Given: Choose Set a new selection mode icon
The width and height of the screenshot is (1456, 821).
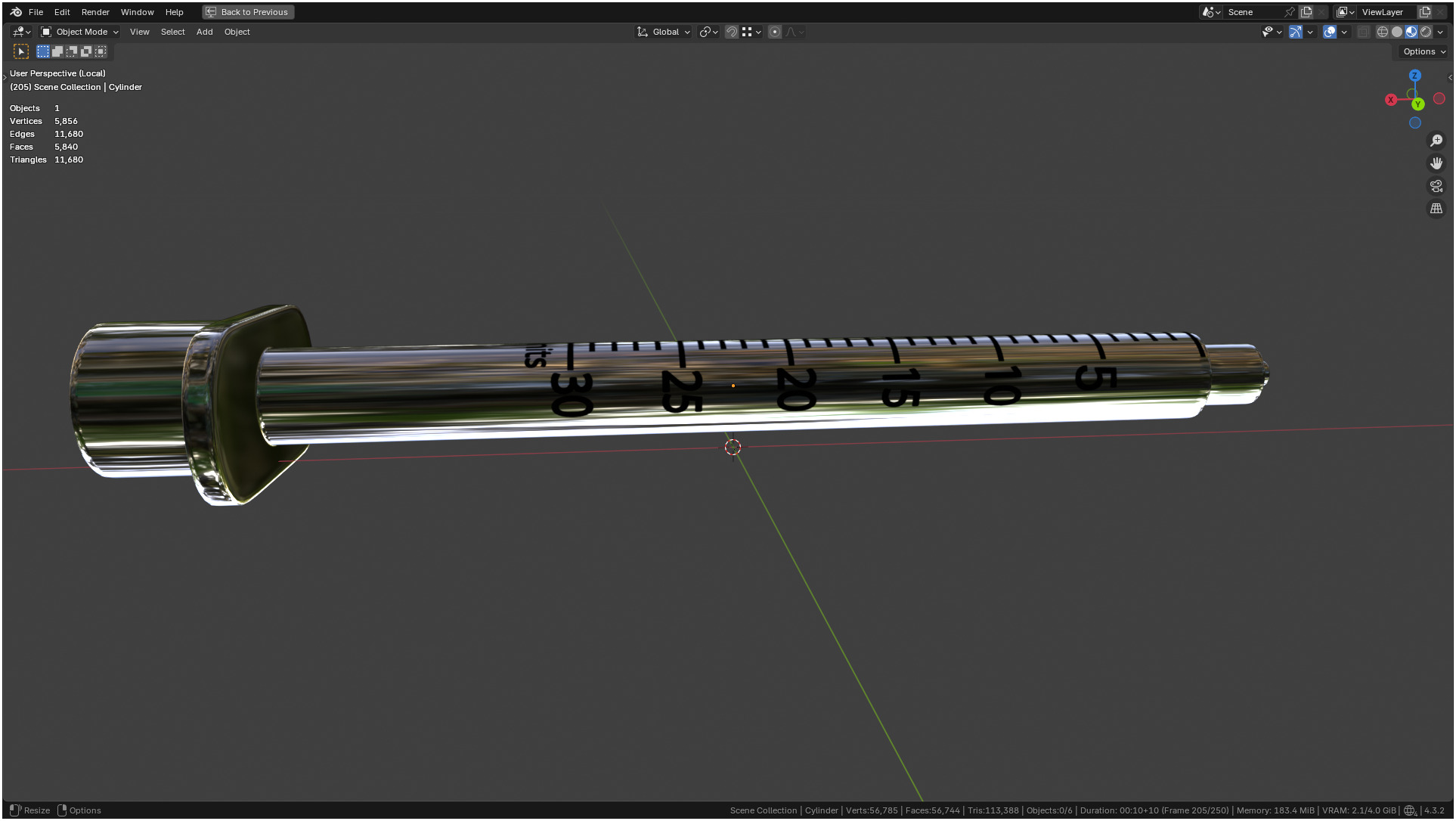Looking at the screenshot, I should pyautogui.click(x=43, y=51).
